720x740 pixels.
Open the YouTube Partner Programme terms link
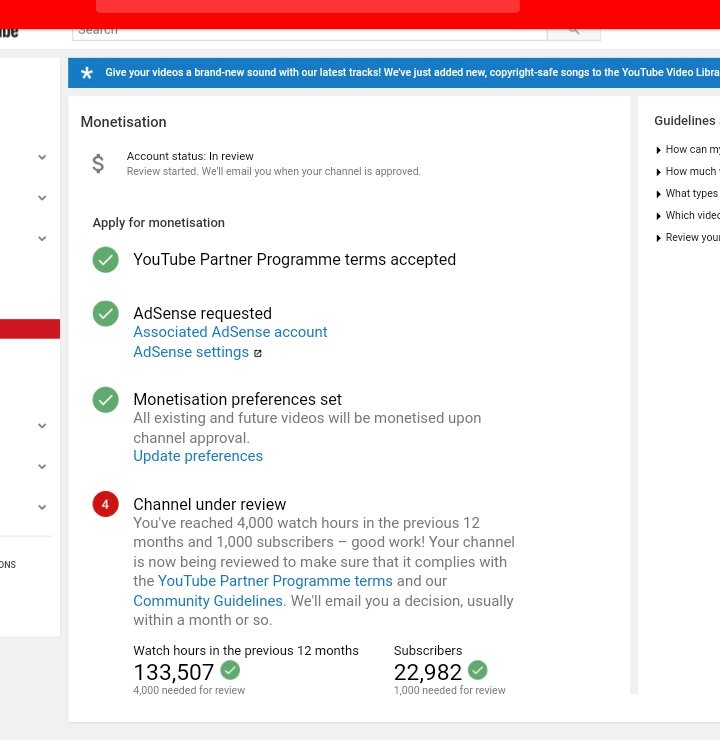coord(275,581)
